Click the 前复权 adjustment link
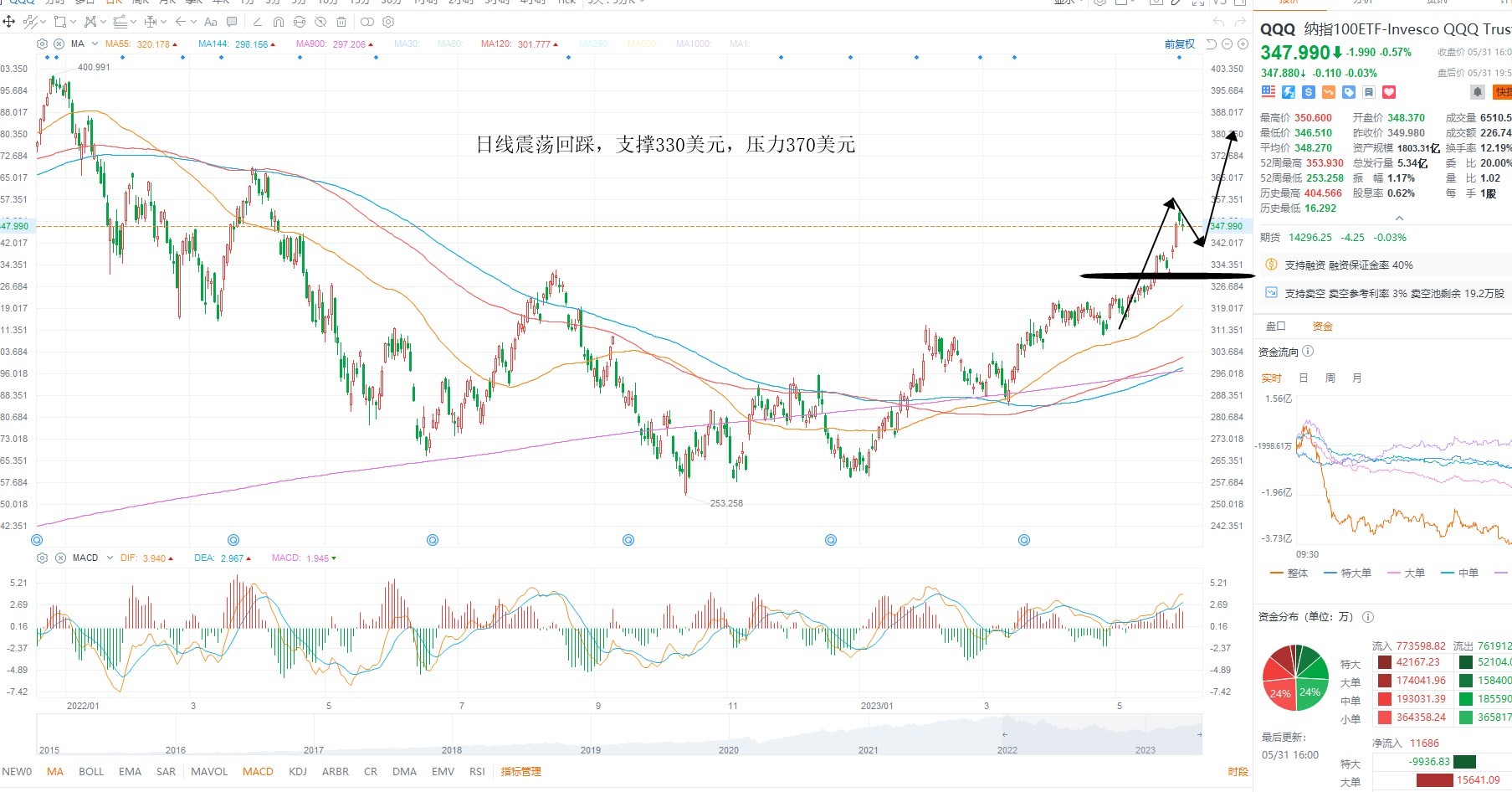 point(1180,44)
